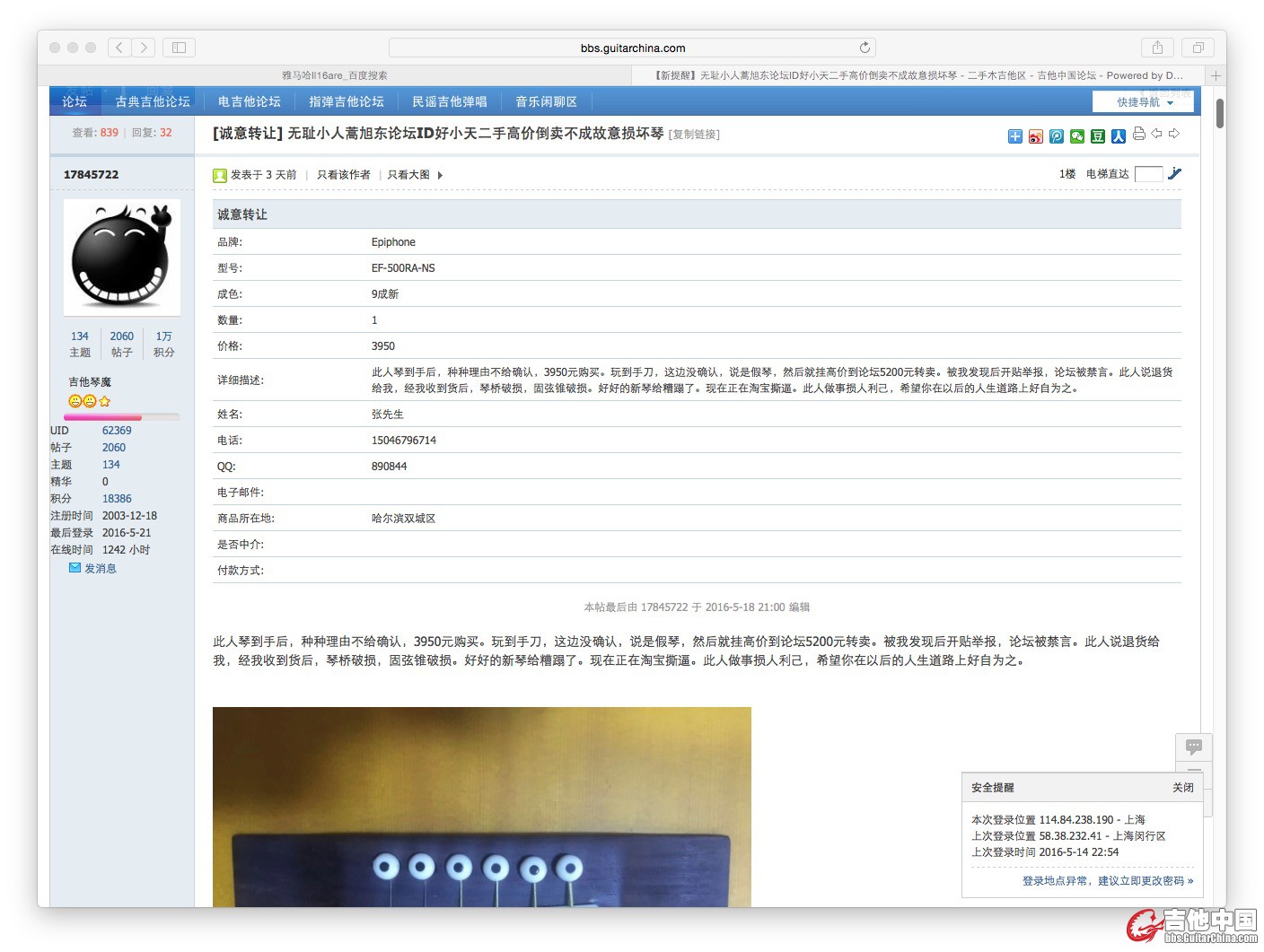Click the change password suggestion link
This screenshot has height=952, width=1264.
1108,881
